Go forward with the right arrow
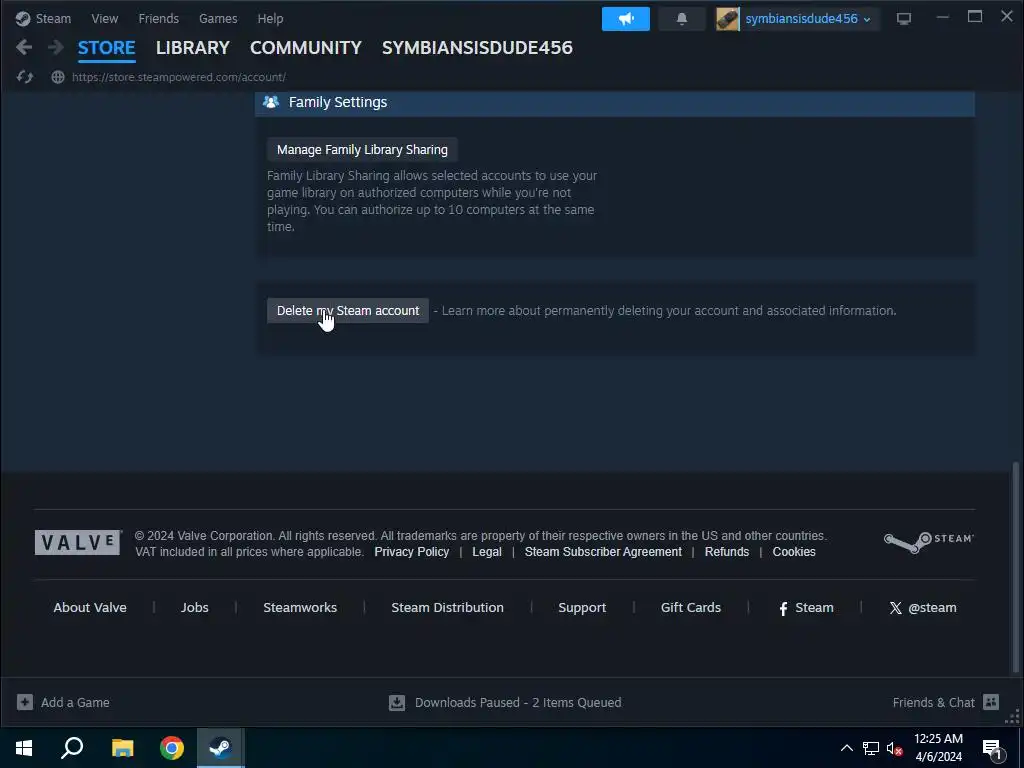The height and width of the screenshot is (768, 1024). pyautogui.click(x=56, y=47)
